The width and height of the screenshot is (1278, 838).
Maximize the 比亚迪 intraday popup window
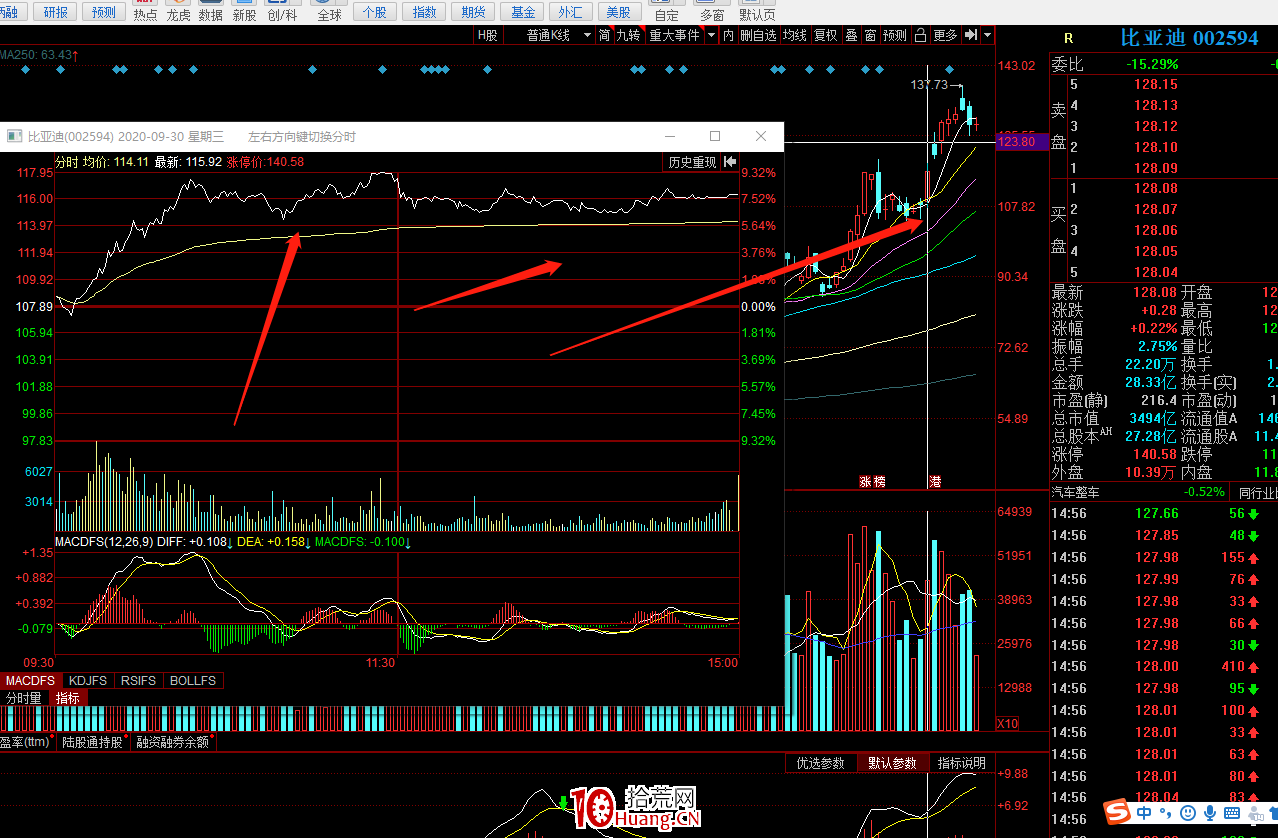pos(715,136)
